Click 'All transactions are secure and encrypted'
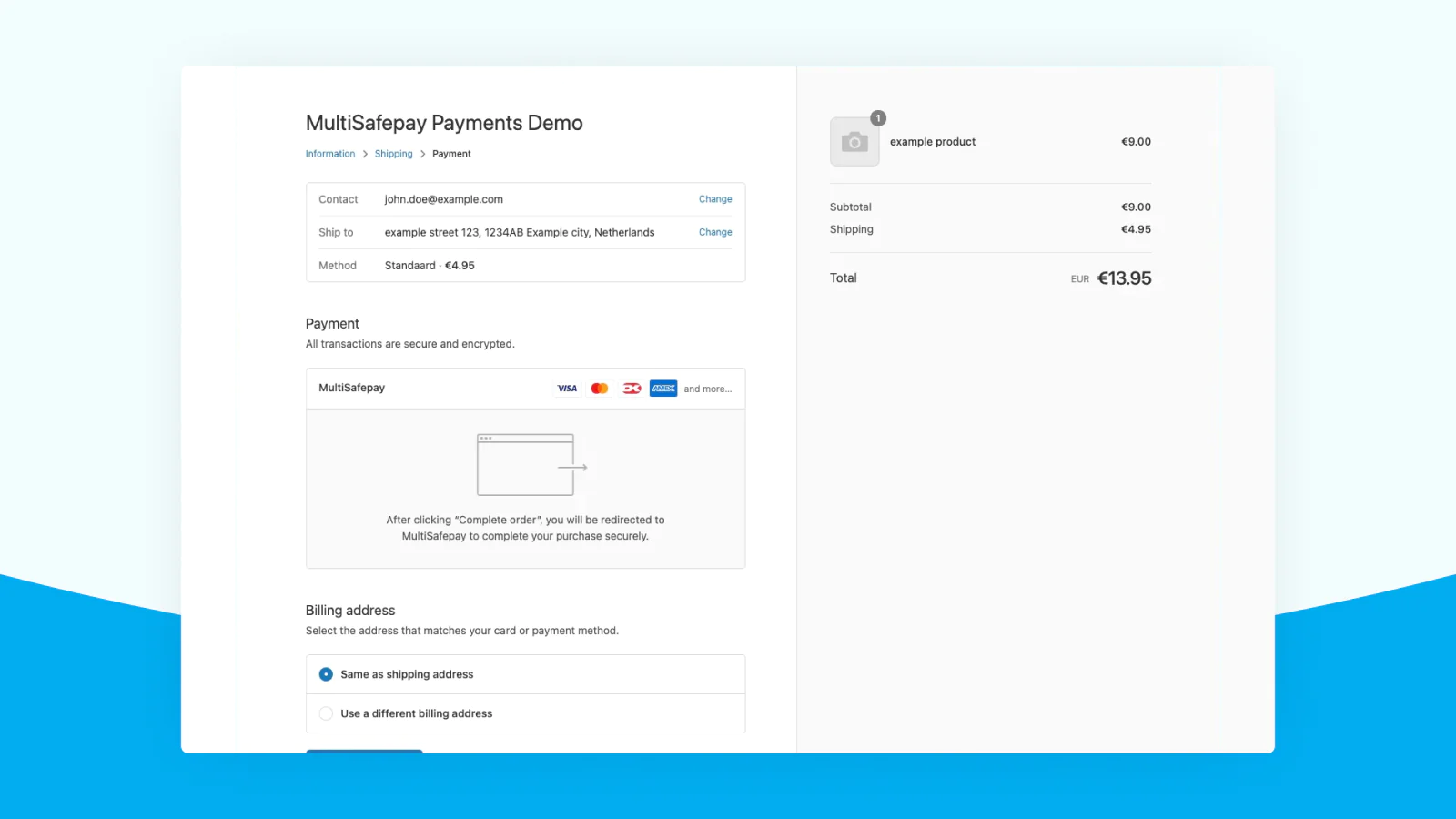1456x819 pixels. [x=410, y=344]
